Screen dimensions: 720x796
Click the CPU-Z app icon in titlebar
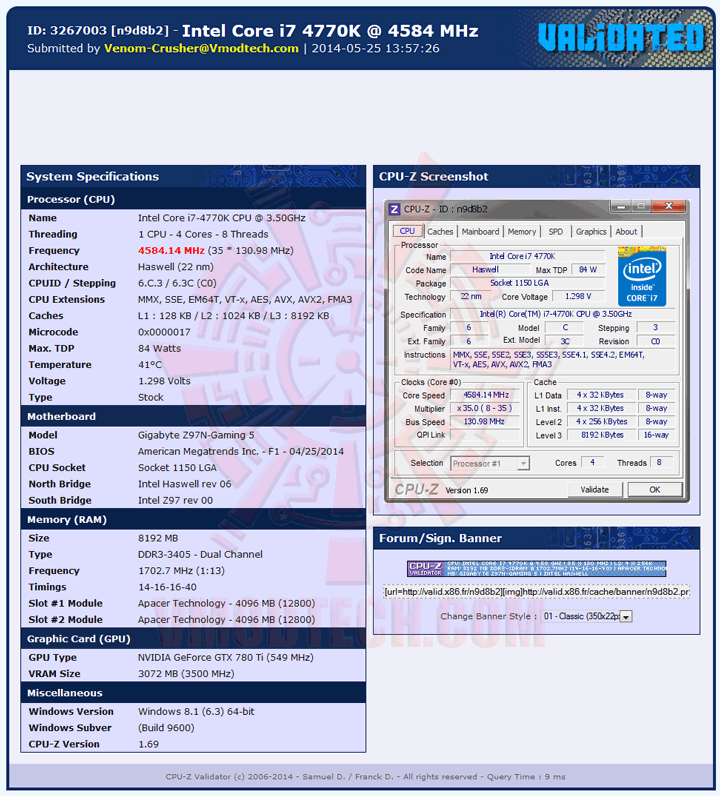(394, 209)
